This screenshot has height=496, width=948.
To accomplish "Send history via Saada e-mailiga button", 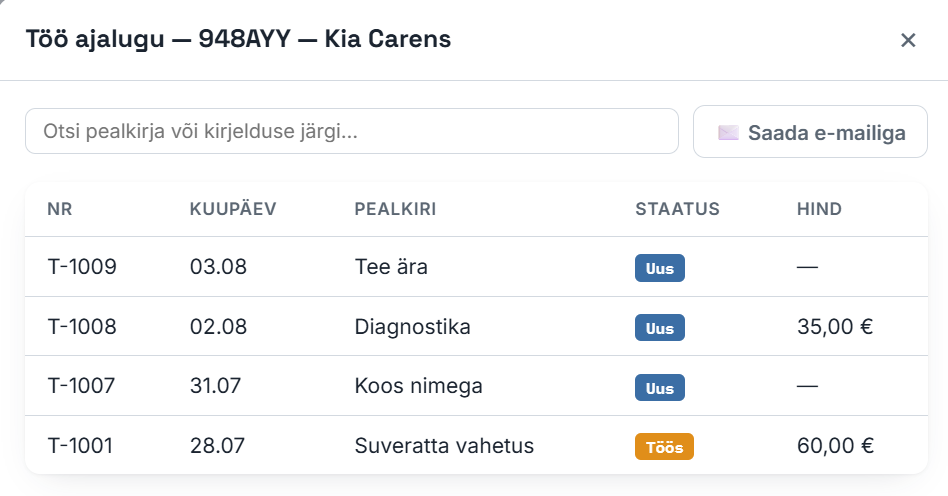I will pyautogui.click(x=810, y=132).
